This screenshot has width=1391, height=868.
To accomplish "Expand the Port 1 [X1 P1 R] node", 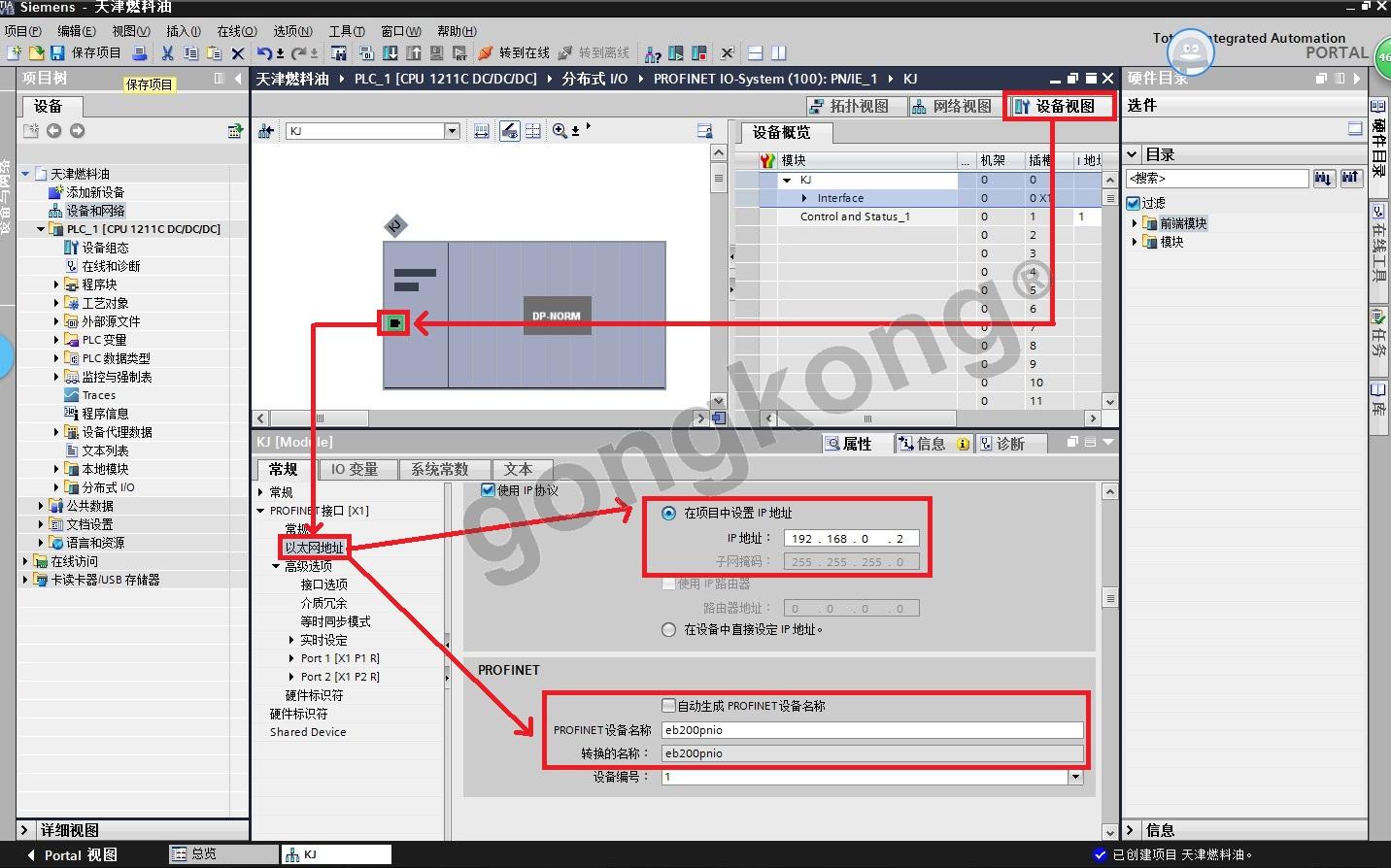I will (291, 658).
